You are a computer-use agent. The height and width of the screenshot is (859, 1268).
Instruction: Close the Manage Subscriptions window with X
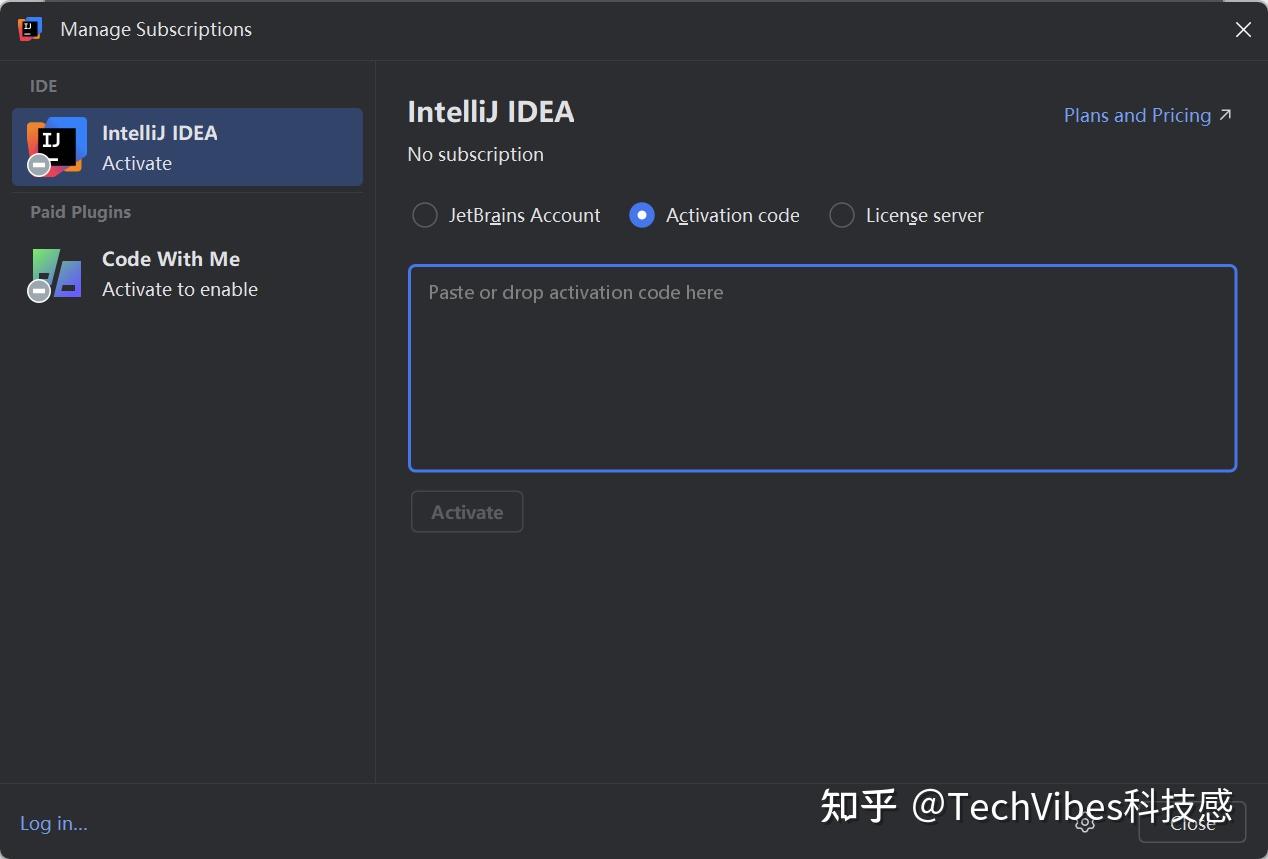pos(1243,30)
